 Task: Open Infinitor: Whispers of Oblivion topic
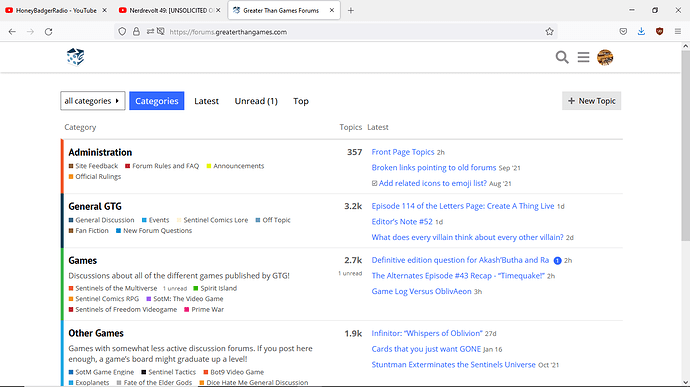(427, 333)
